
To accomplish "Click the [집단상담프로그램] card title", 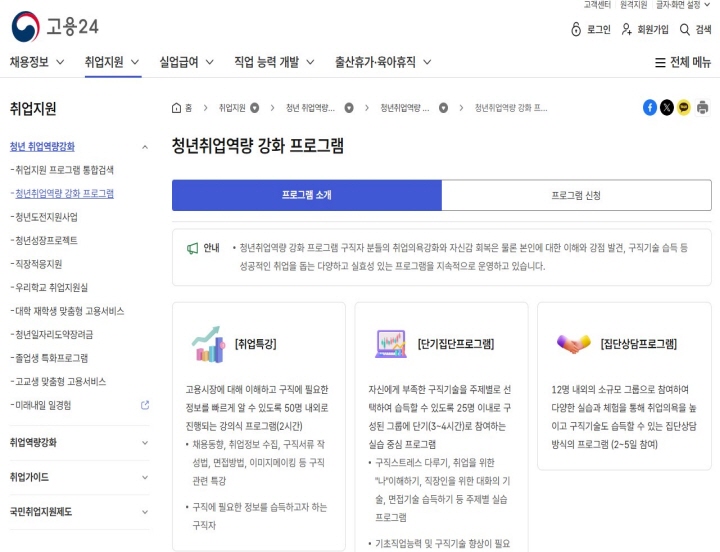I will click(639, 344).
